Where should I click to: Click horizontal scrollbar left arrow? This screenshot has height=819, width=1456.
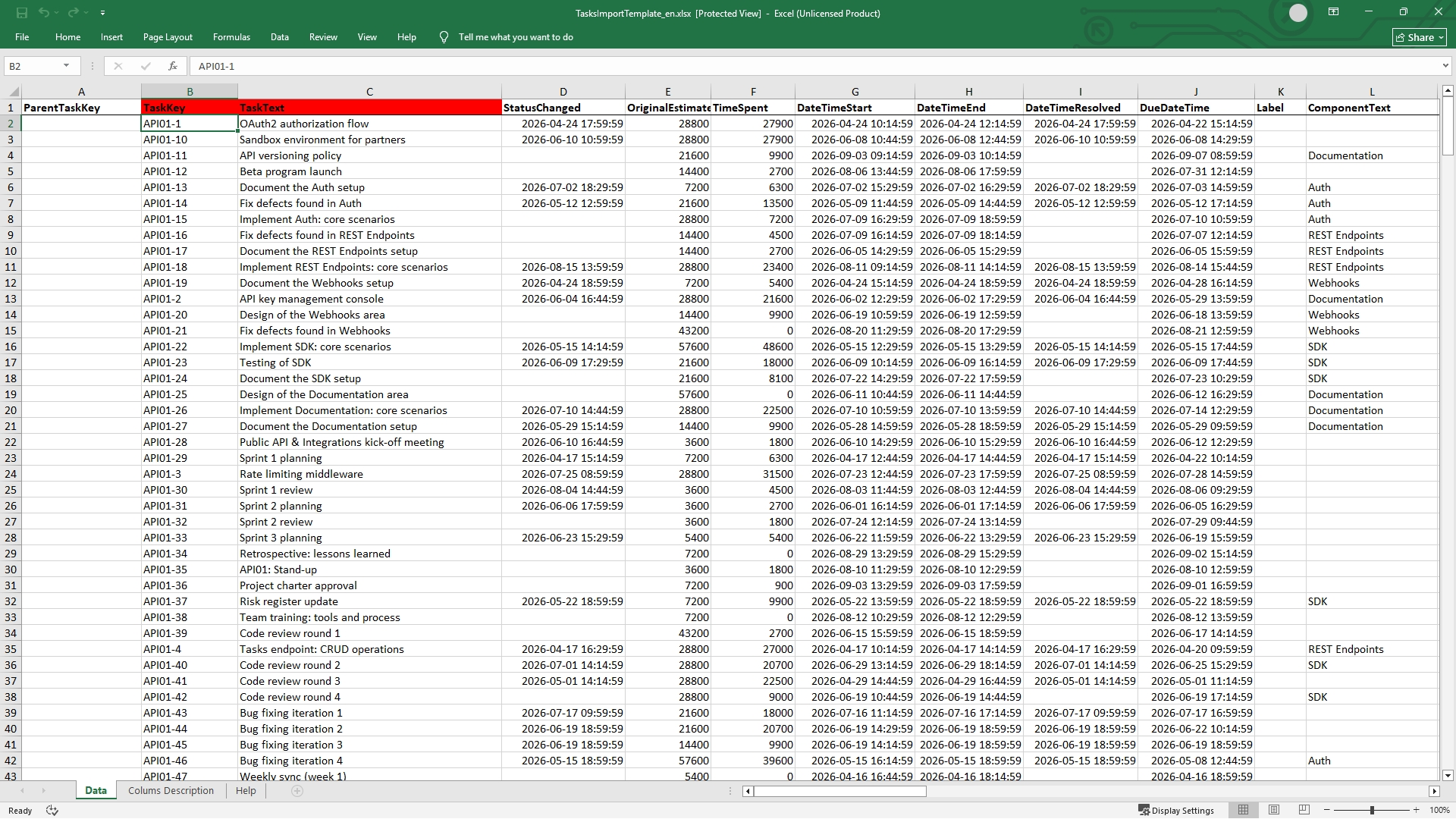pos(748,791)
